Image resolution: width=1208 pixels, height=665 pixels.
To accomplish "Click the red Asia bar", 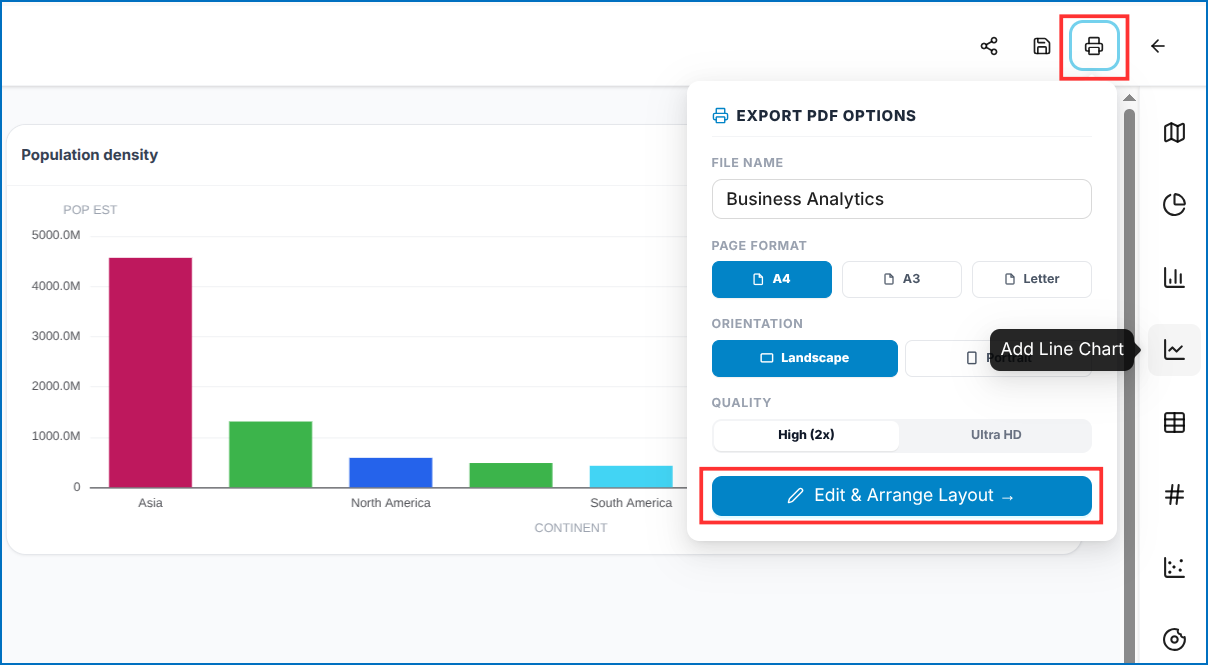I will pos(150,372).
